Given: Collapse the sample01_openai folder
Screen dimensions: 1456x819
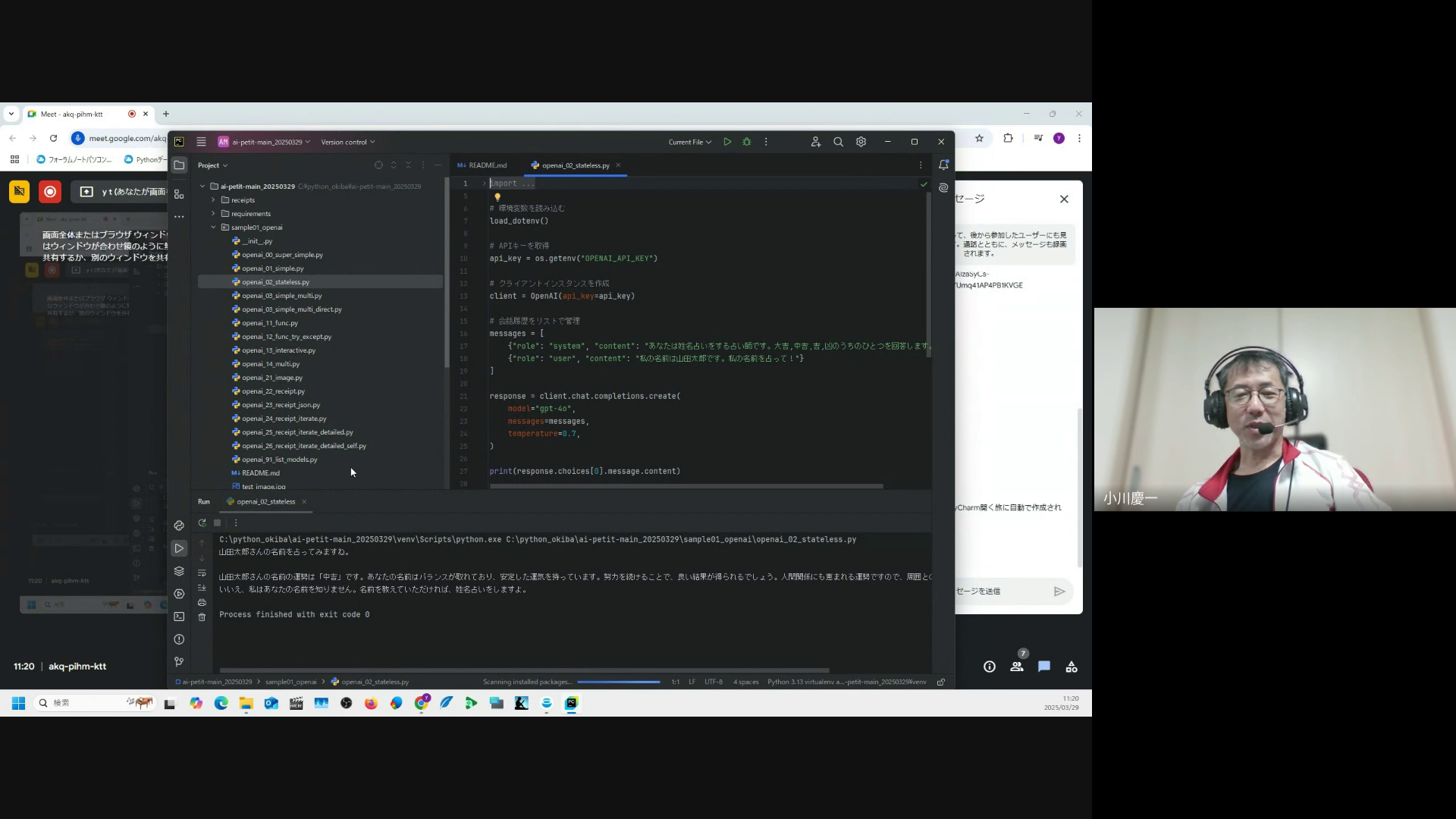Looking at the screenshot, I should tap(213, 227).
